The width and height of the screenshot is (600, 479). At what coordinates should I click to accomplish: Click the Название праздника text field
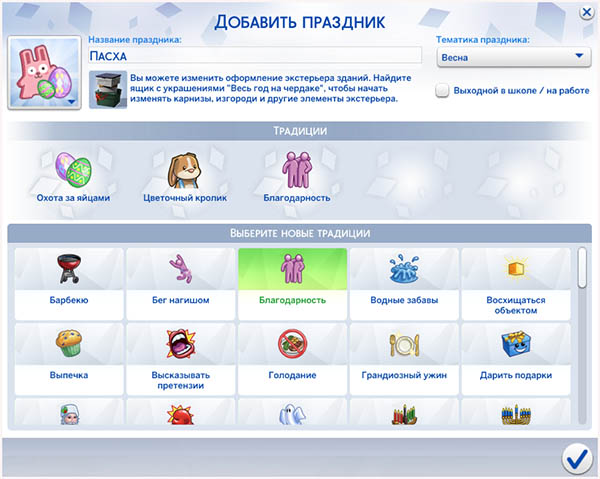coord(253,57)
